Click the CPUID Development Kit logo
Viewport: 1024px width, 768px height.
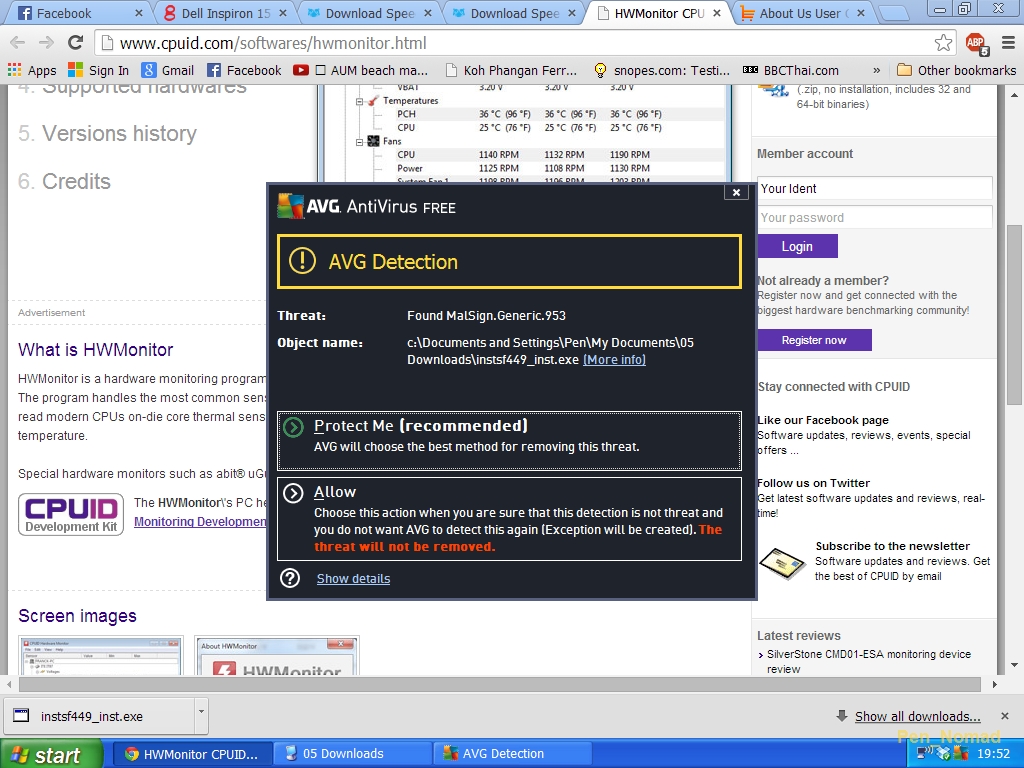click(71, 515)
